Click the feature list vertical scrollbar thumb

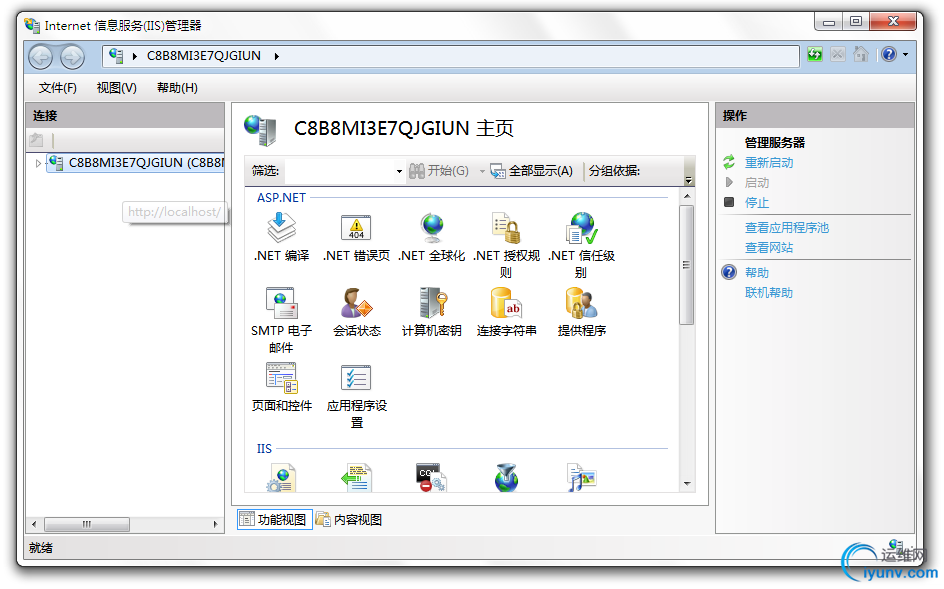tap(686, 265)
